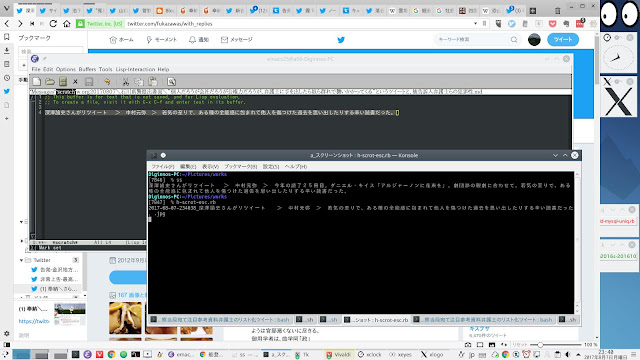This screenshot has height=360, width=640.
Task: Click Twitter keyword search box
Action: click(x=471, y=40)
